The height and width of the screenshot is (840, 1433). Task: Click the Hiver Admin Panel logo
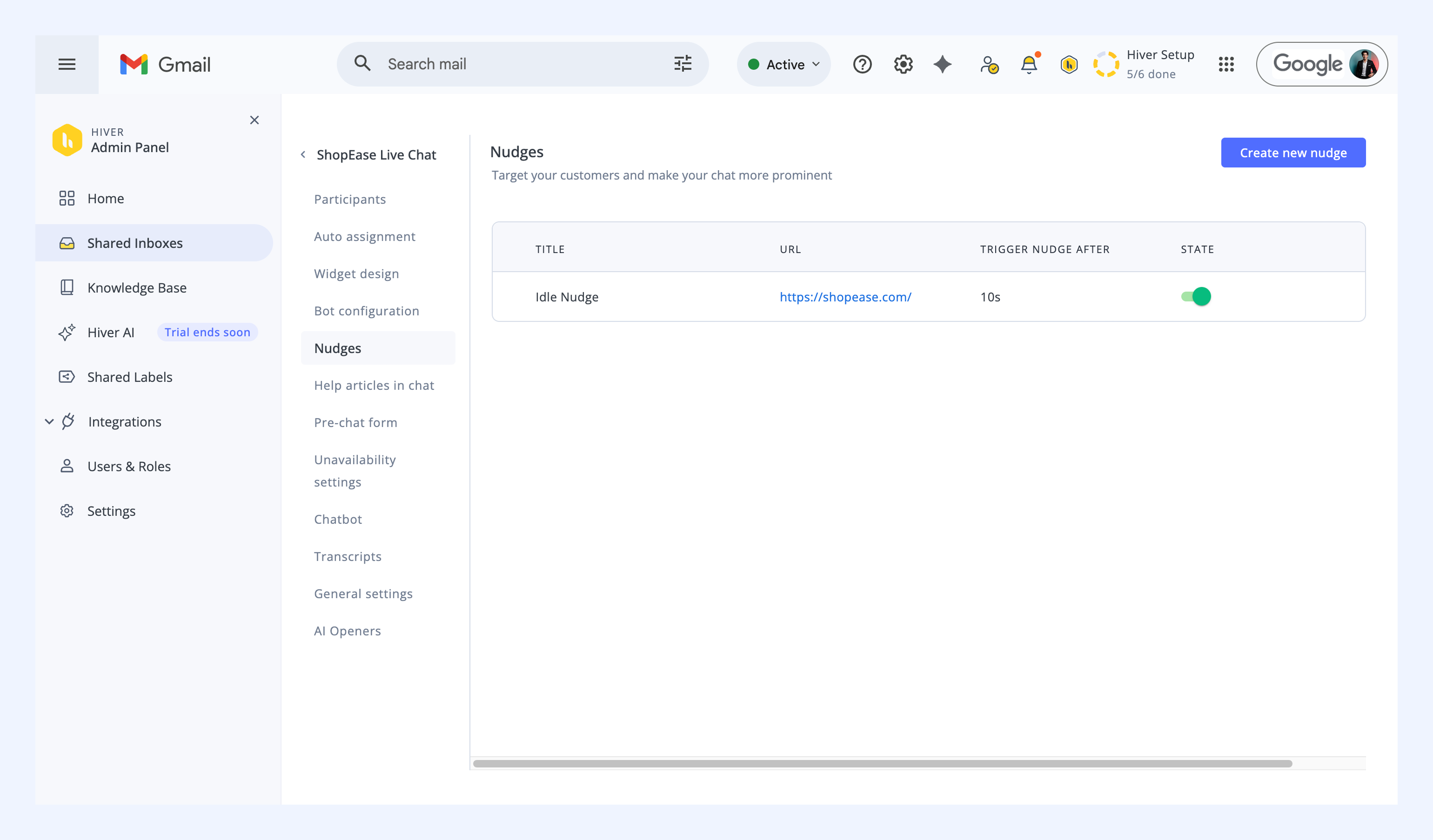(x=67, y=140)
